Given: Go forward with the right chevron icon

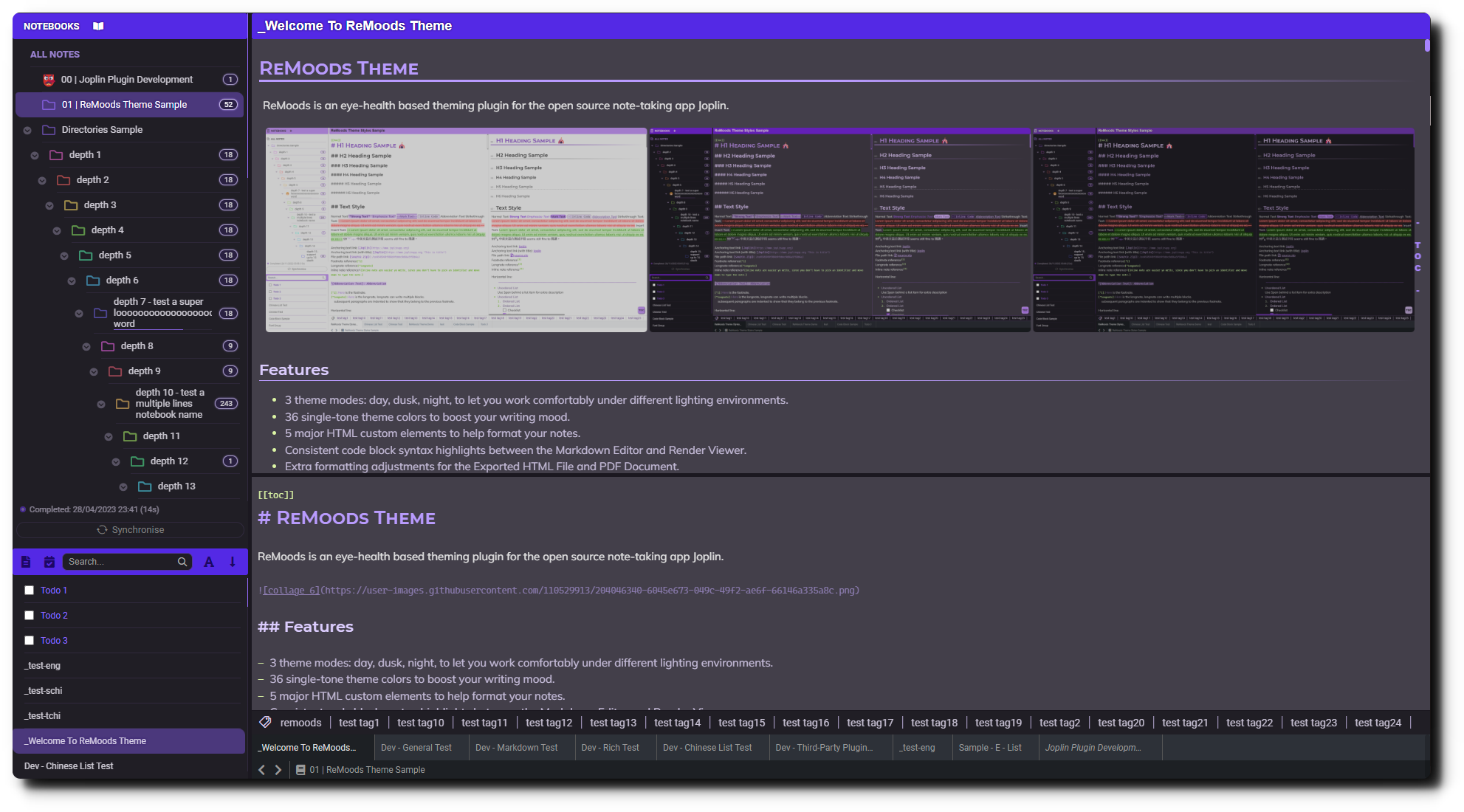Looking at the screenshot, I should [x=278, y=769].
